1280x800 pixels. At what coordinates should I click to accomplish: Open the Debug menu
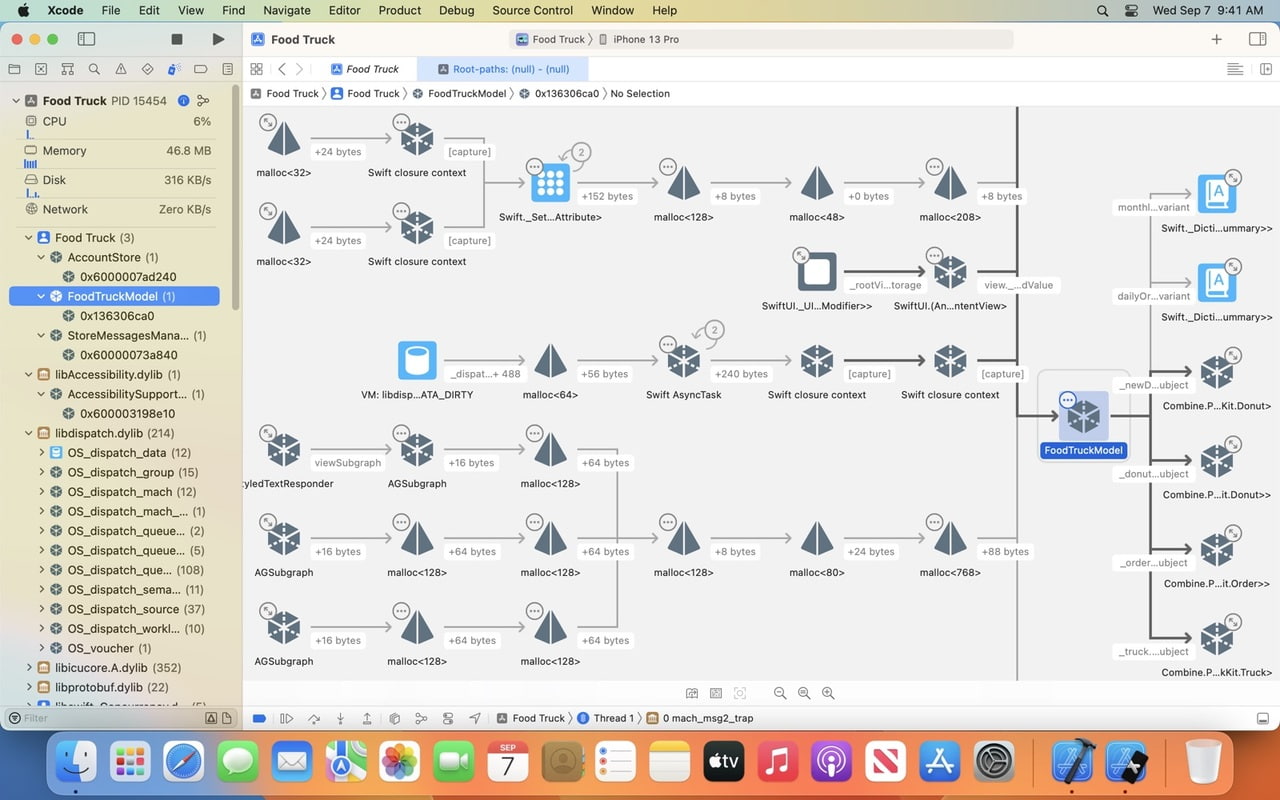(456, 10)
